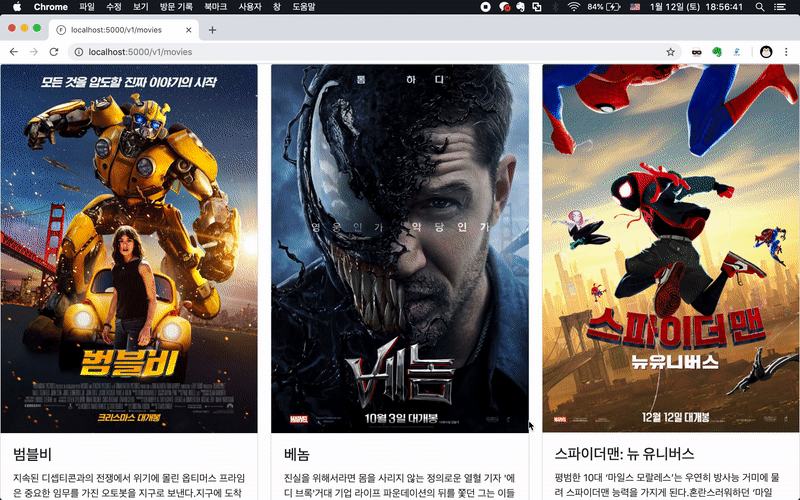Open the 파일 menu
The image size is (800, 500).
click(87, 7)
